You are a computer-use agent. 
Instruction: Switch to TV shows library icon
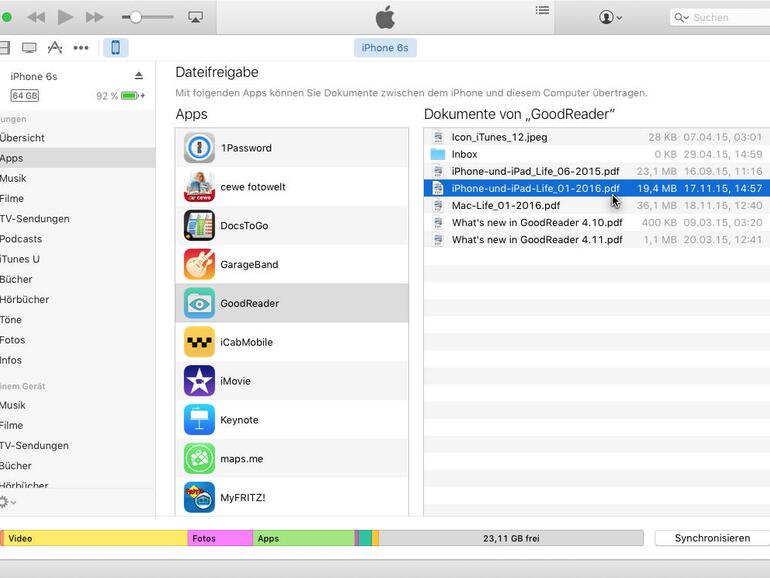(x=29, y=48)
